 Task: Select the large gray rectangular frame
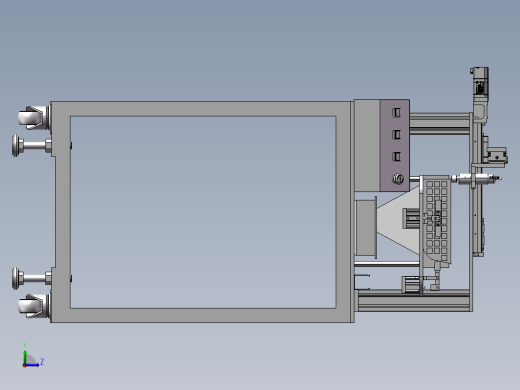coord(202,109)
